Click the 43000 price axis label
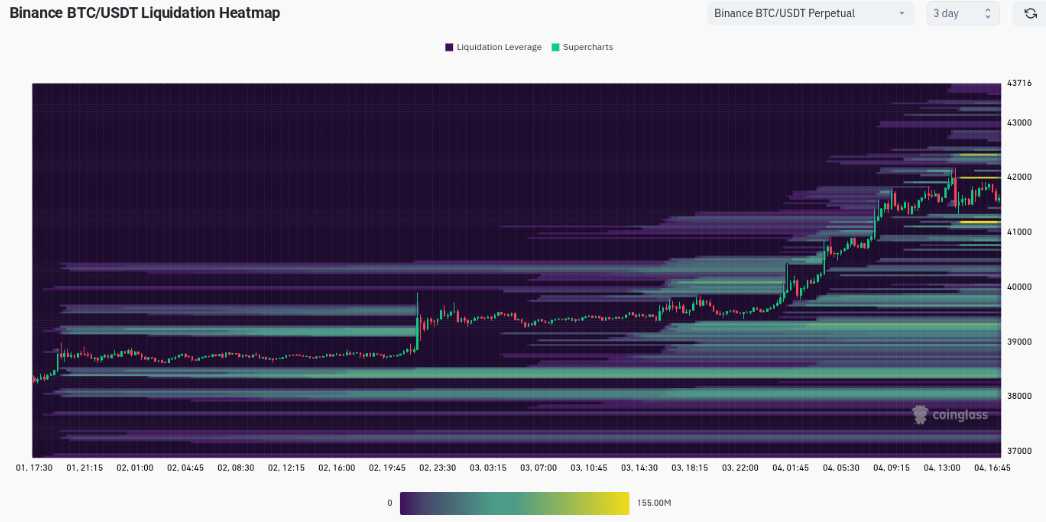 [1019, 123]
